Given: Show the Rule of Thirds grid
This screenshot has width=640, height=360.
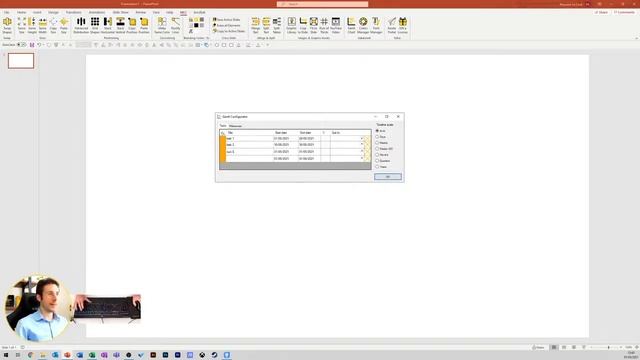Looking at the screenshot, I should [324, 25].
